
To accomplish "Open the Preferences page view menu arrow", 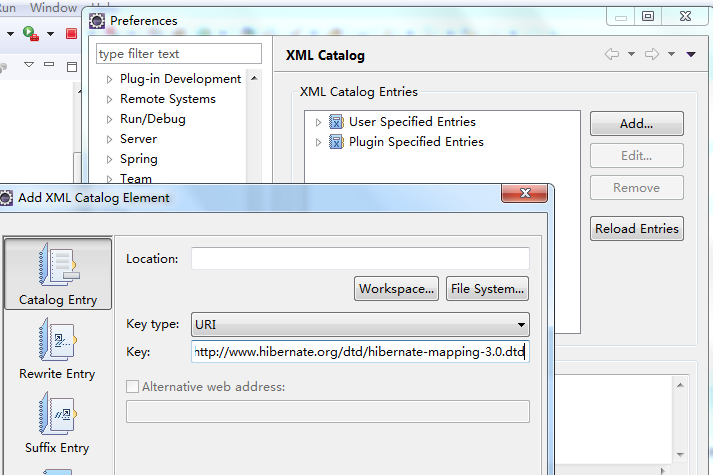I will [x=691, y=54].
